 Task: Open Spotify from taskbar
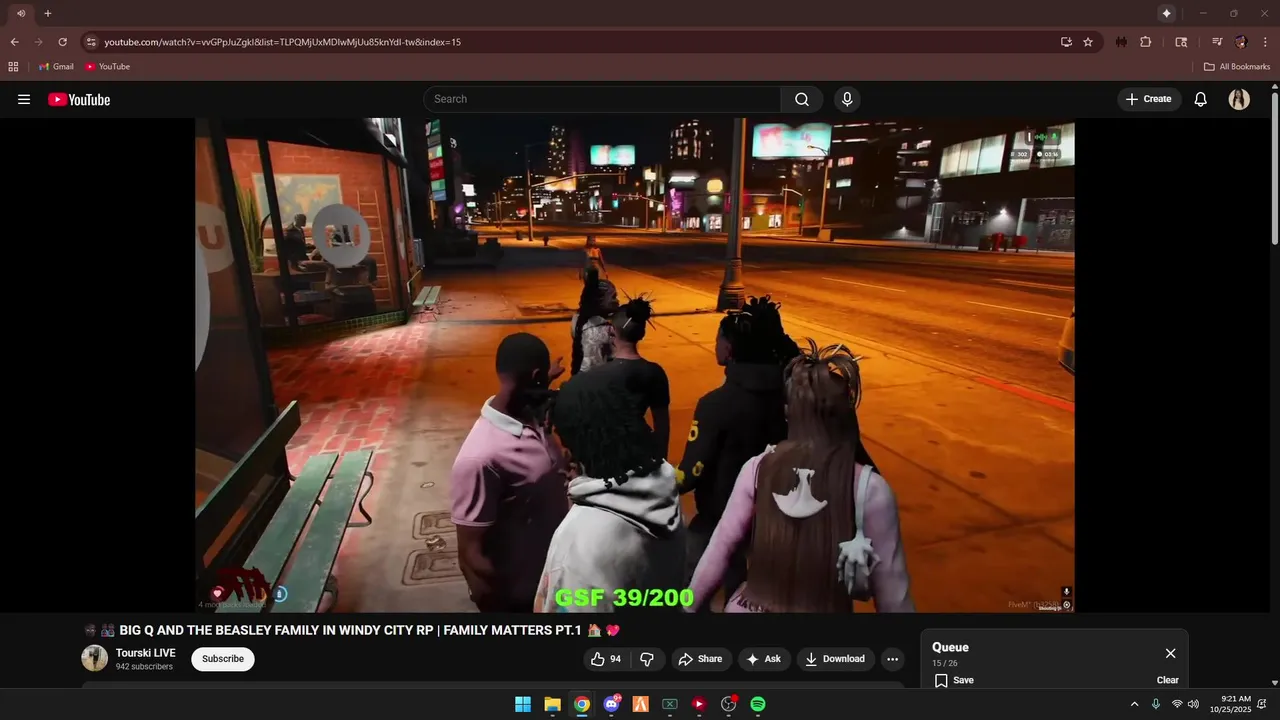pyautogui.click(x=758, y=704)
